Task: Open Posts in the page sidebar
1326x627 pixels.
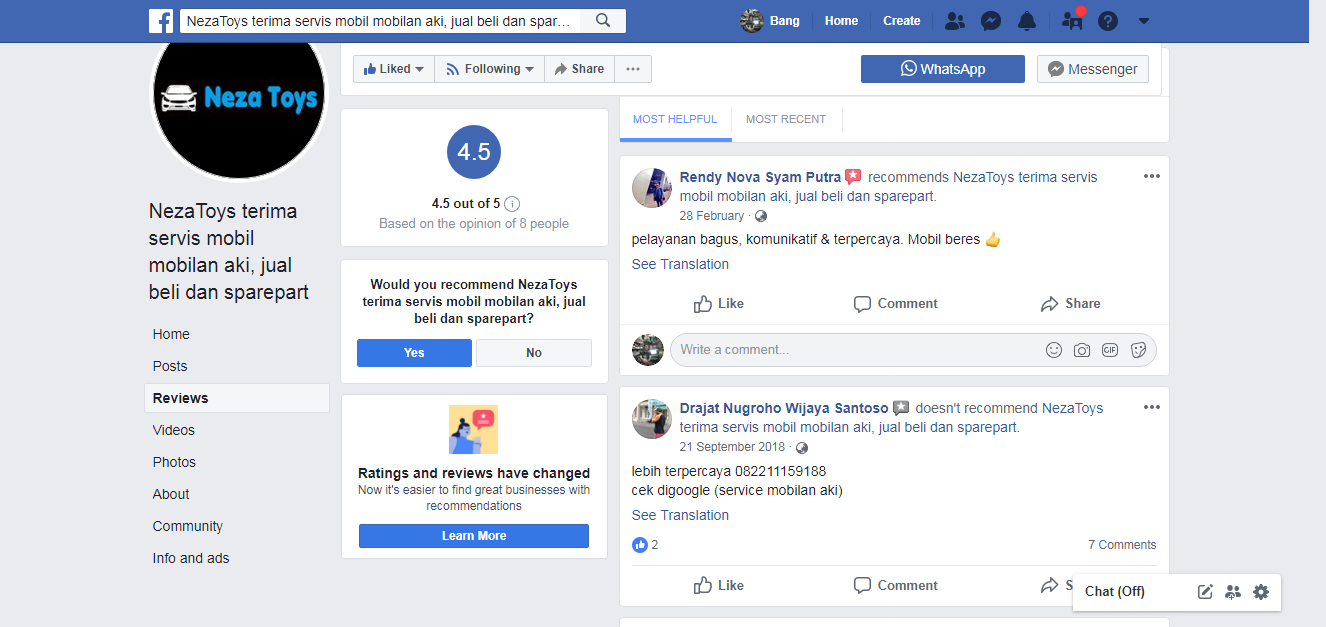Action: point(170,366)
